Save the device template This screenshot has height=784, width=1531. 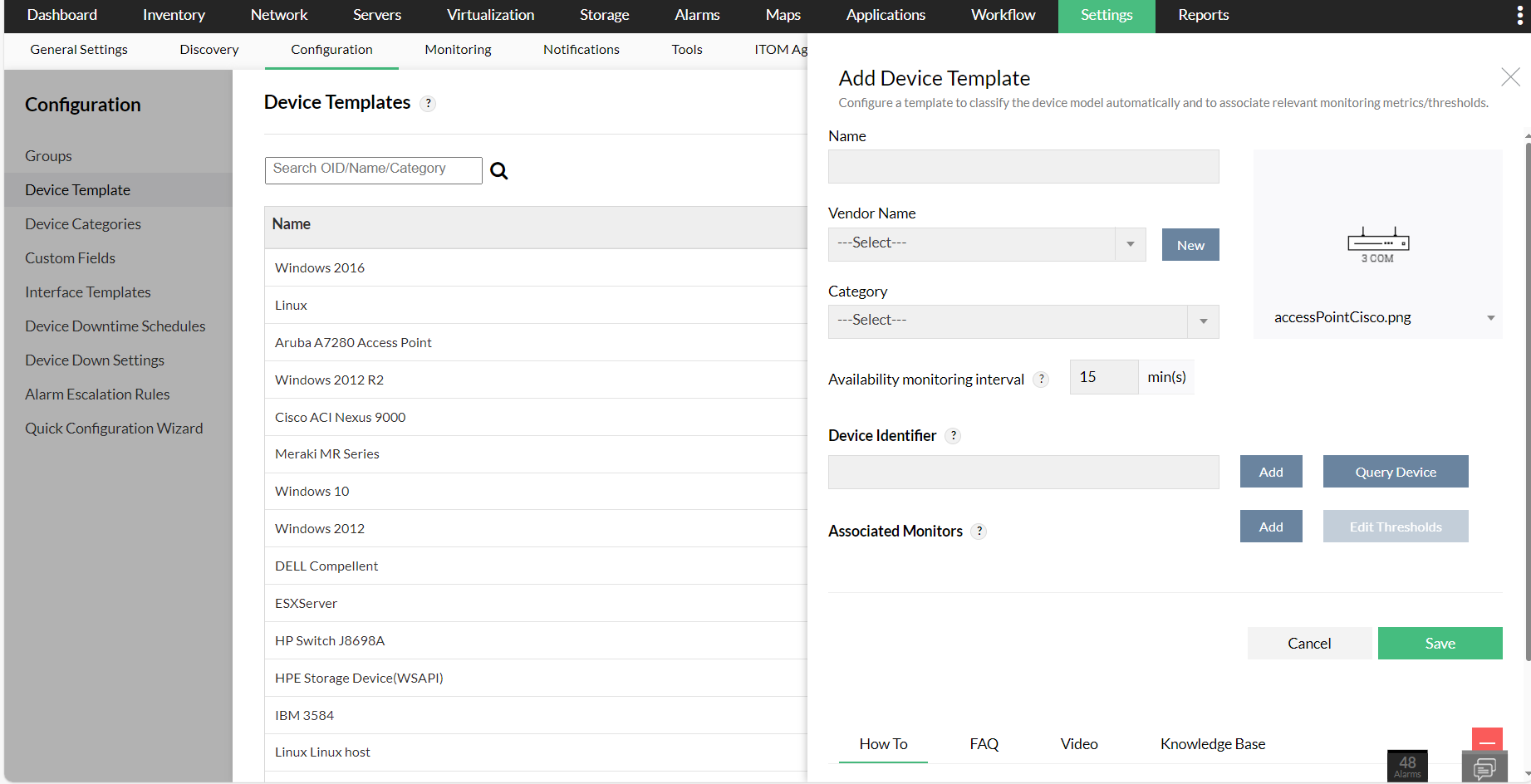click(x=1440, y=643)
